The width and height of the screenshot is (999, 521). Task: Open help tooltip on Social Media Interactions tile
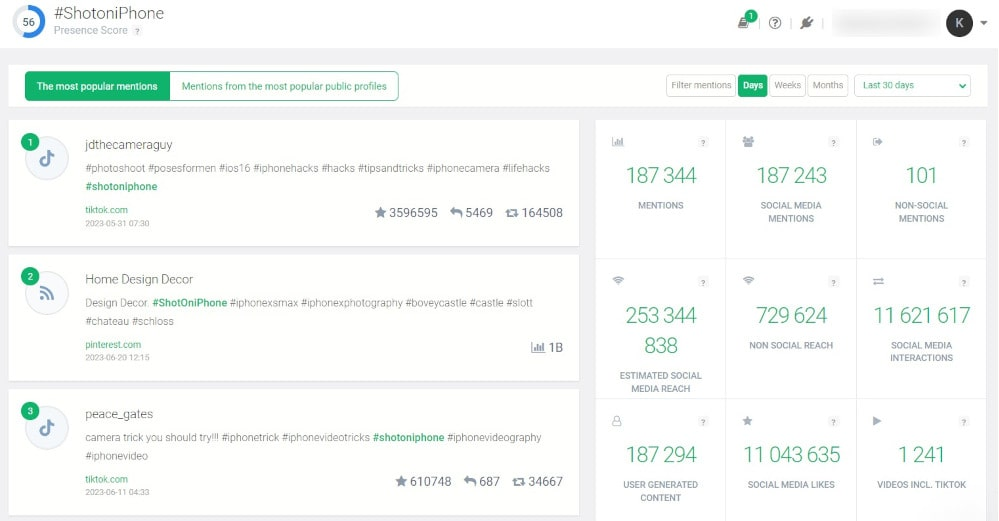pos(963,282)
